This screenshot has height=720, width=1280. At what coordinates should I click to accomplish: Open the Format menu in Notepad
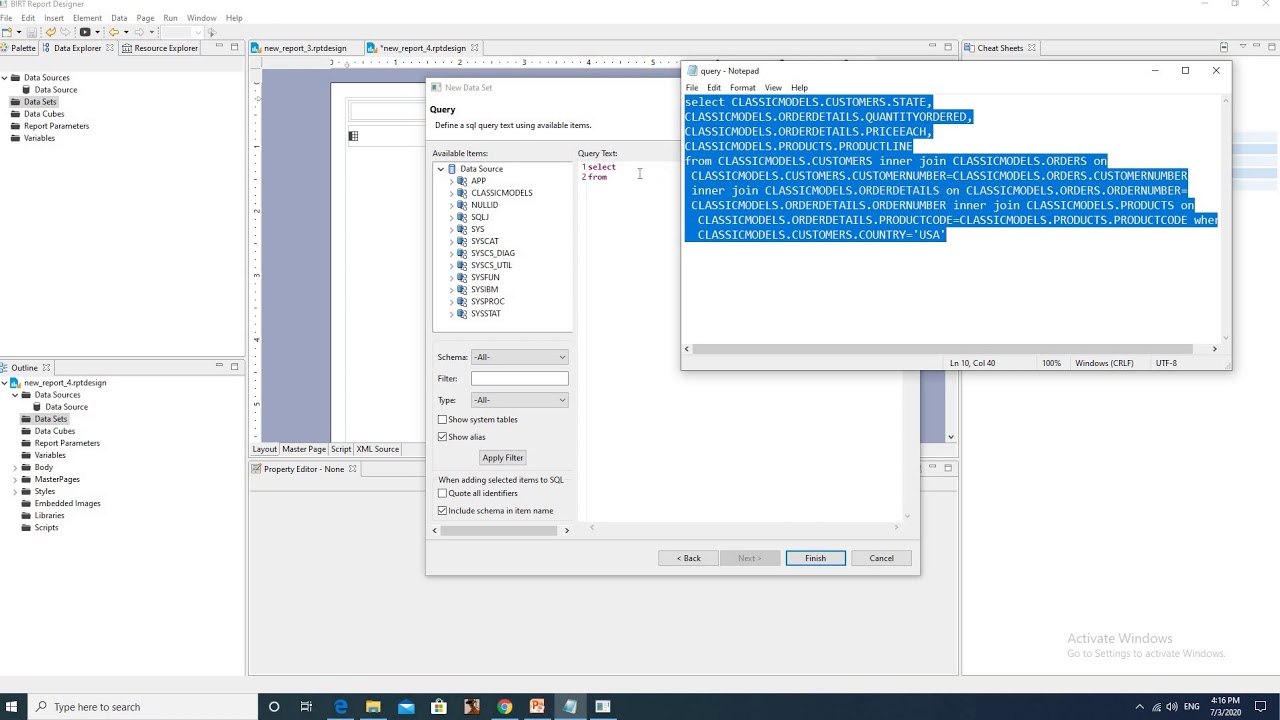tap(742, 88)
